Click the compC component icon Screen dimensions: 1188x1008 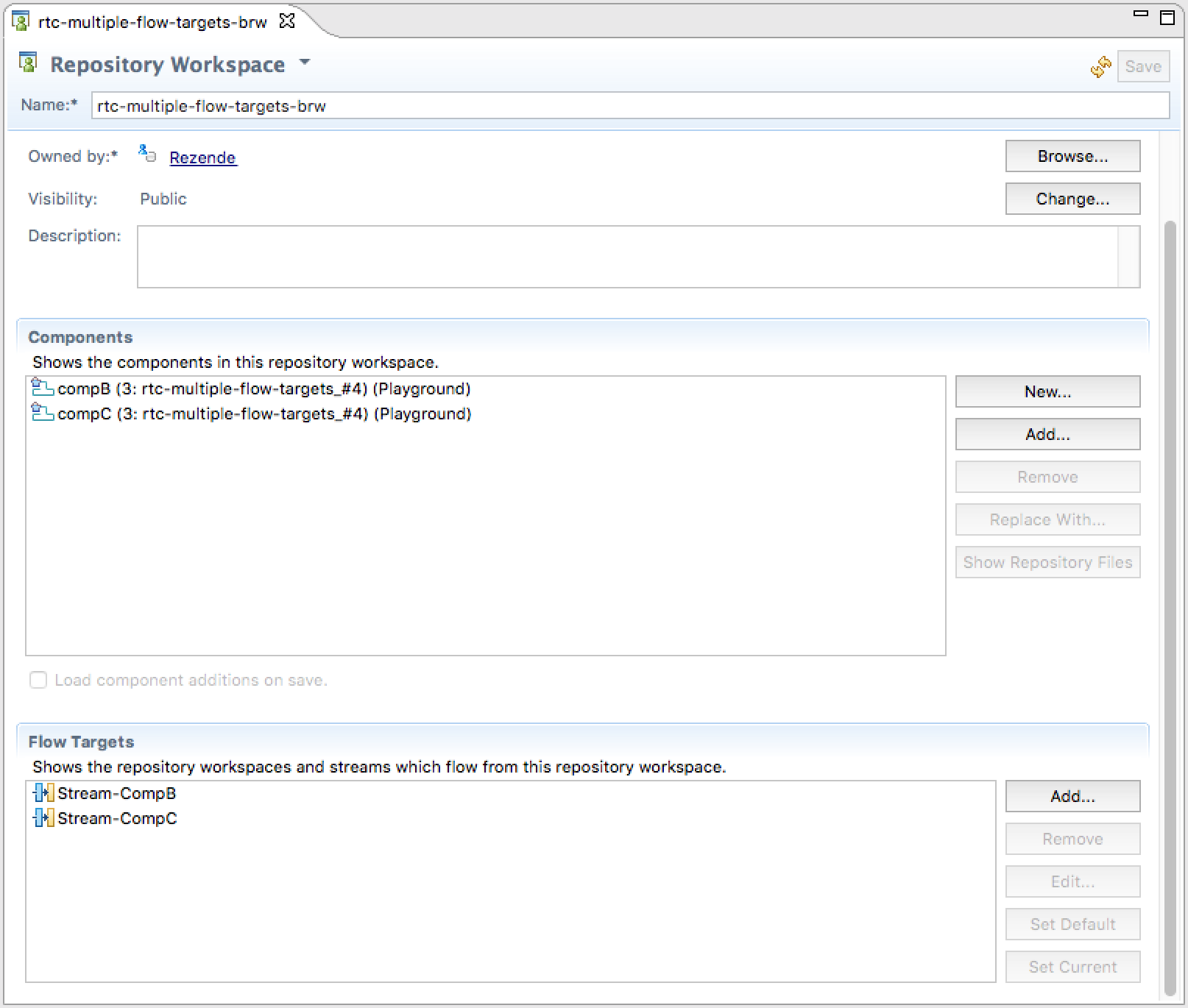pos(43,413)
